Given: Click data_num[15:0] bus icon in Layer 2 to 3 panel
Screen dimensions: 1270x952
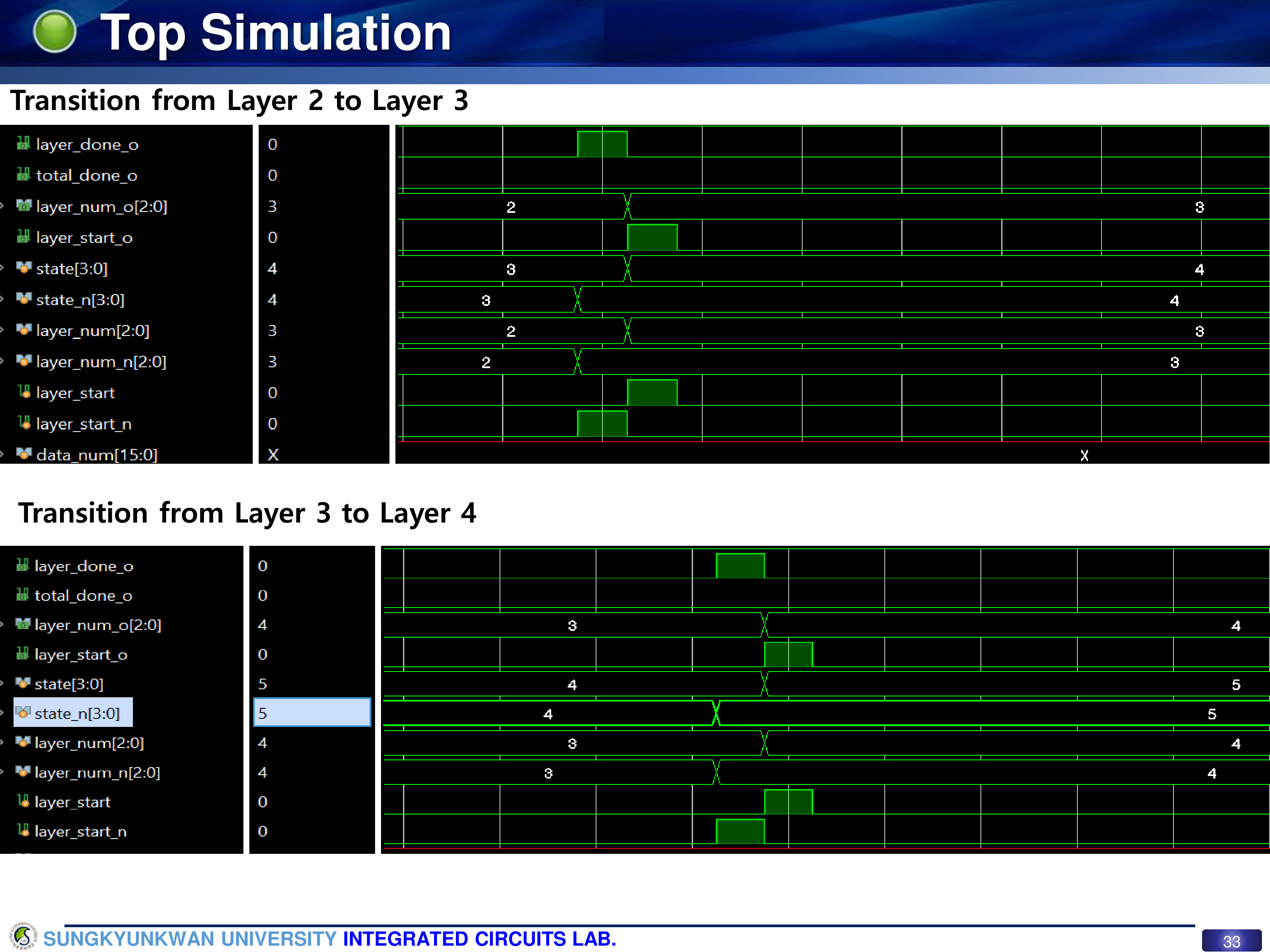Looking at the screenshot, I should pyautogui.click(x=24, y=453).
